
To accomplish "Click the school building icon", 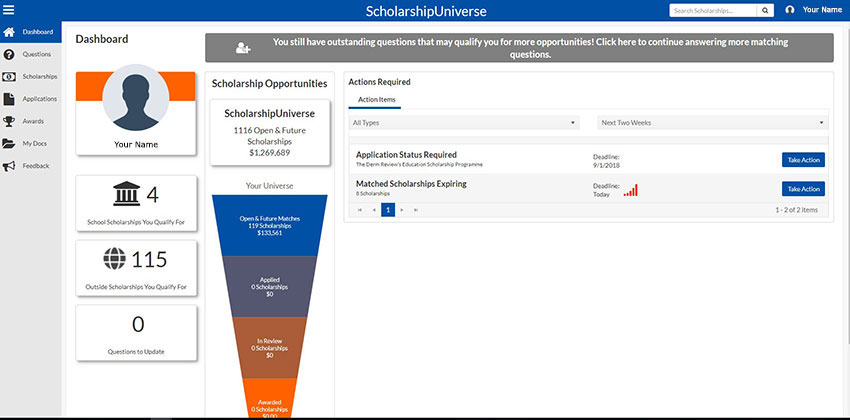I will 126,194.
